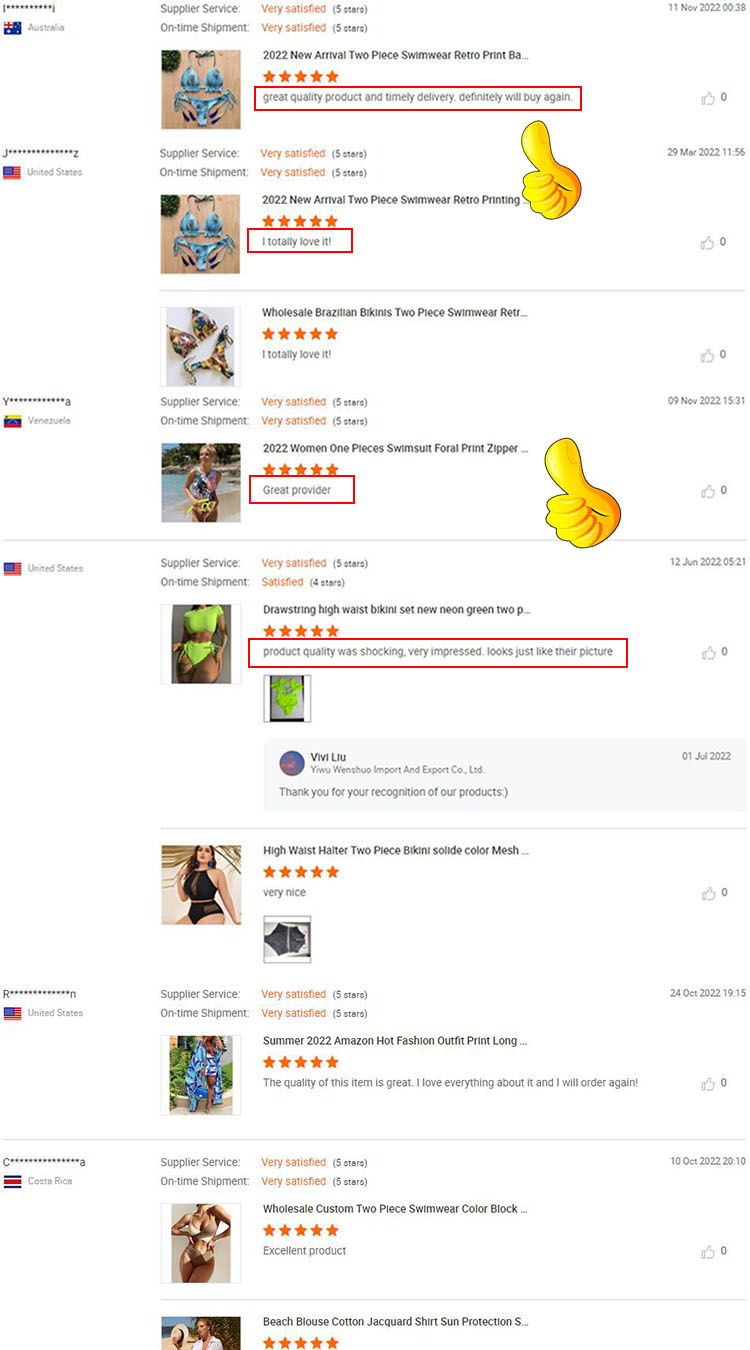
Task: Click thumbs-up on 'I will order again' review
Action: (708, 1083)
